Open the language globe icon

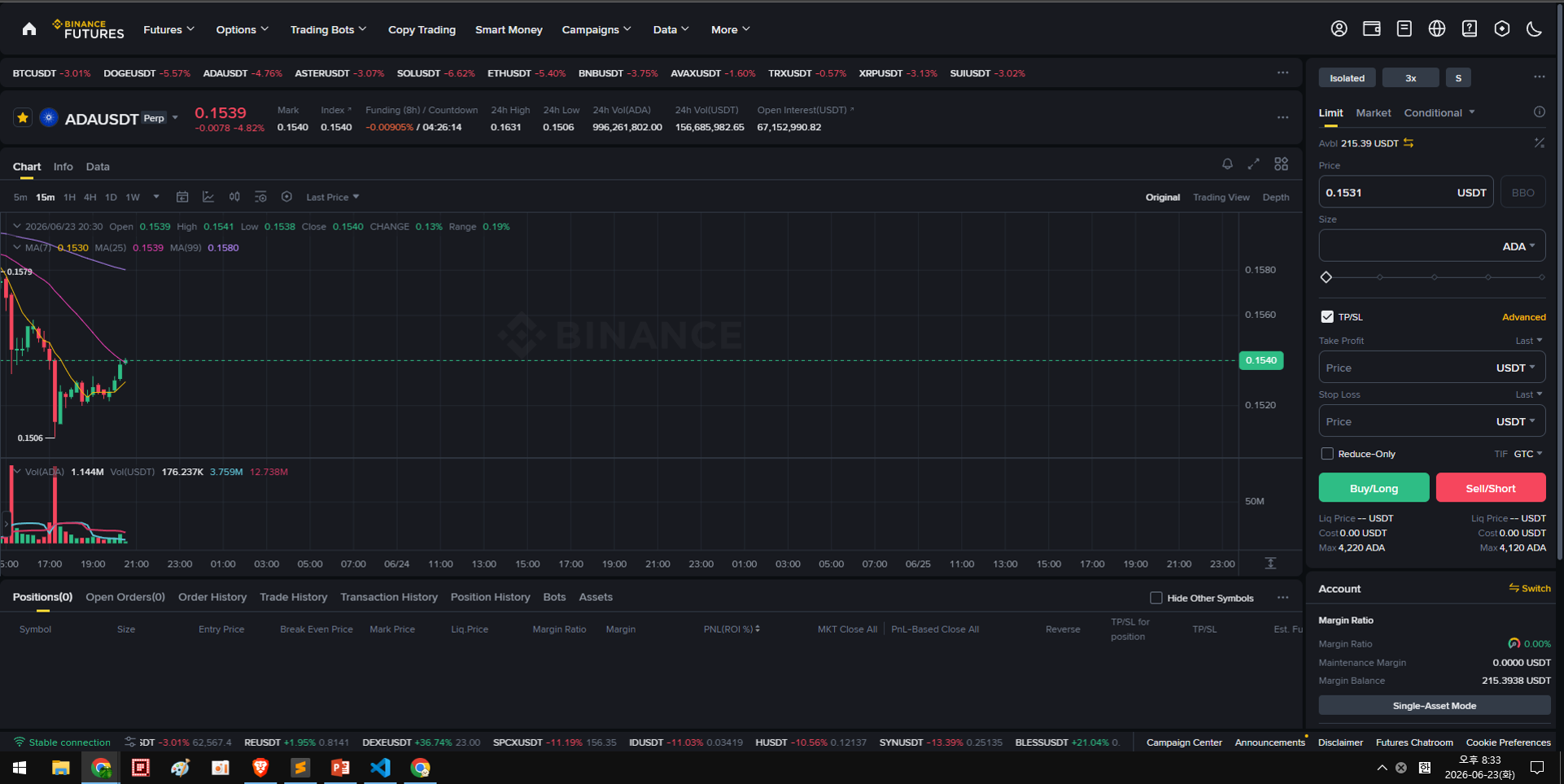1436,29
